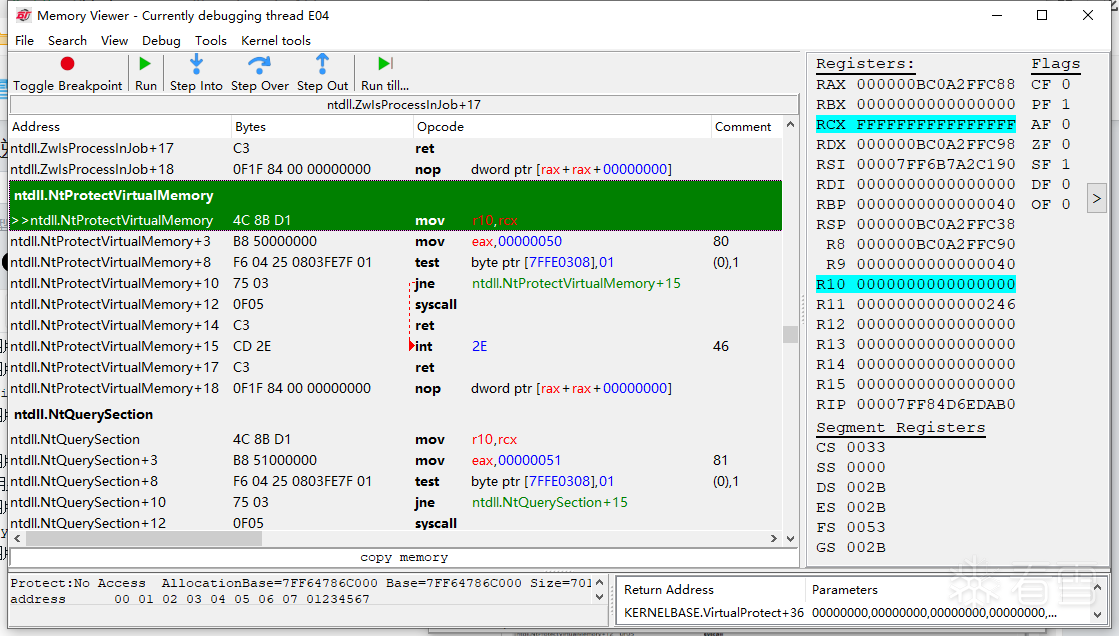Open the Search menu
This screenshot has height=636, width=1119.
point(67,41)
